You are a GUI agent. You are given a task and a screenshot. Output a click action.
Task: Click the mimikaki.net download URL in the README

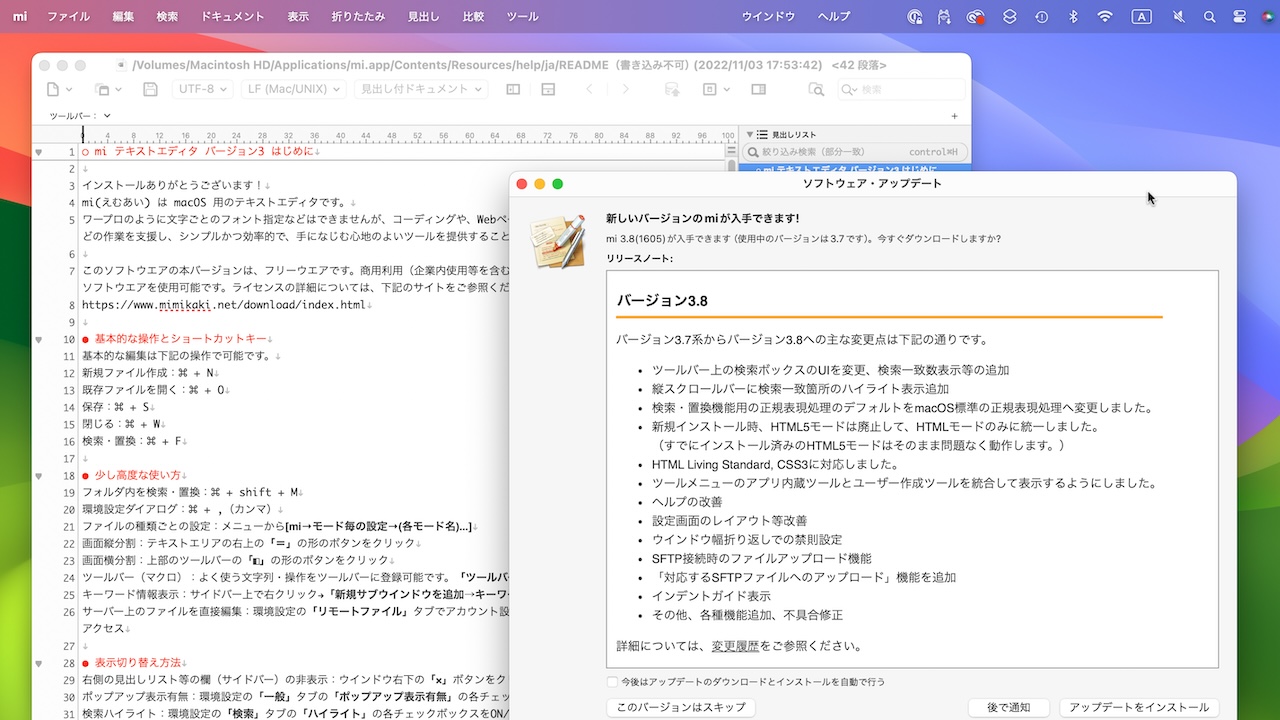224,305
